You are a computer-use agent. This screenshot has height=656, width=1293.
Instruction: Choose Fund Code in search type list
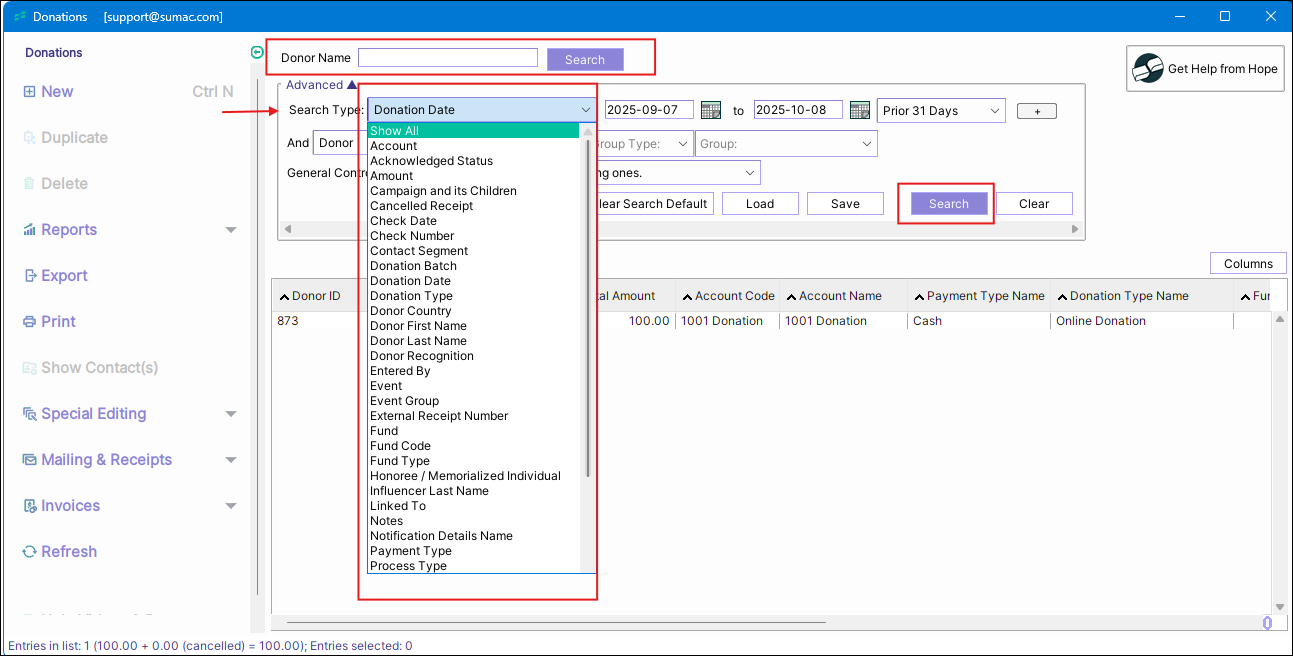400,446
